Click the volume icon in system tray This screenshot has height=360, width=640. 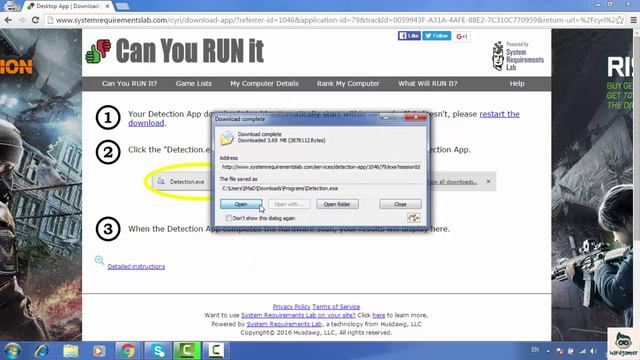click(x=593, y=351)
